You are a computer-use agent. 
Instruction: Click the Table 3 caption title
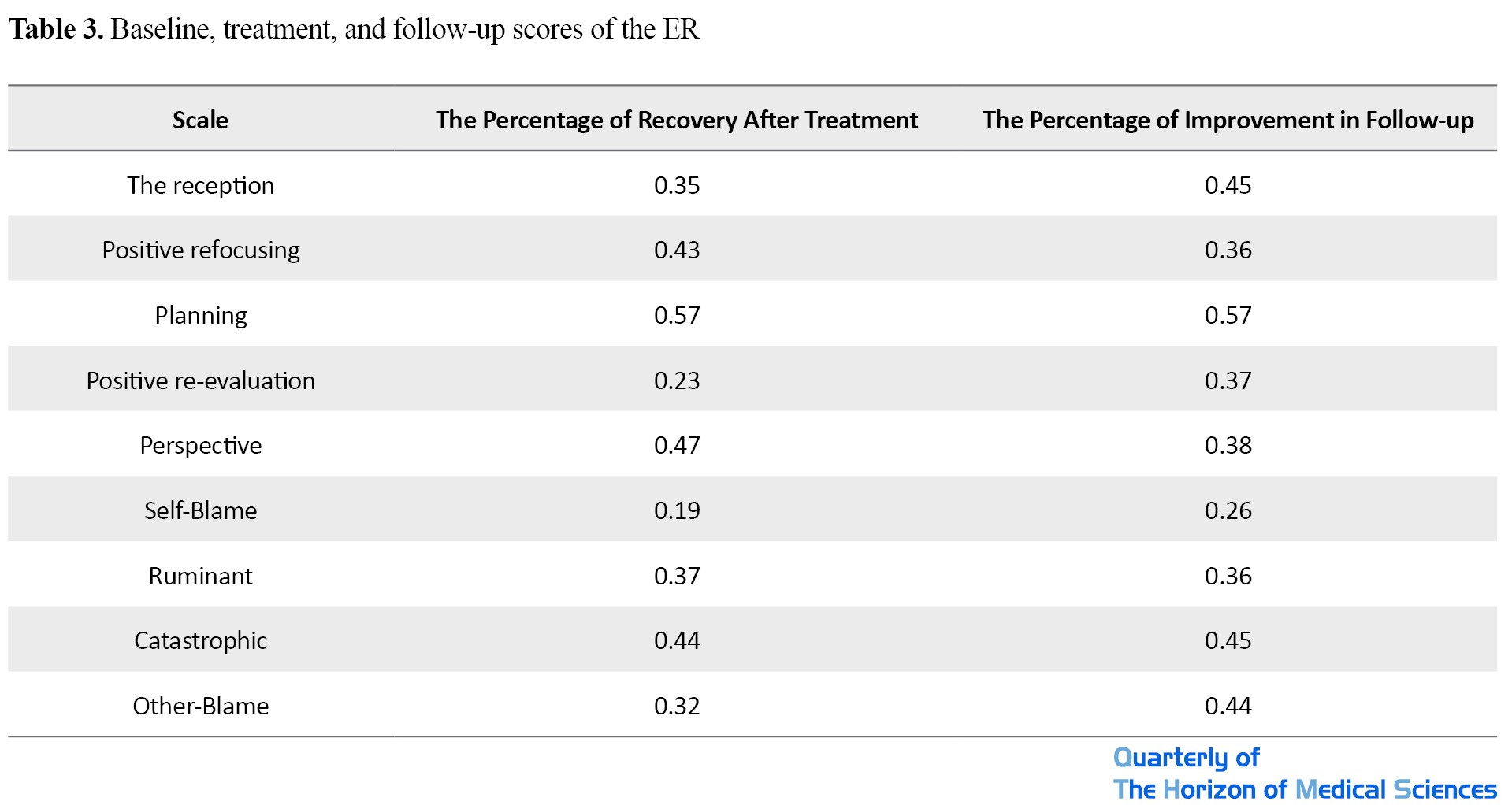click(354, 29)
